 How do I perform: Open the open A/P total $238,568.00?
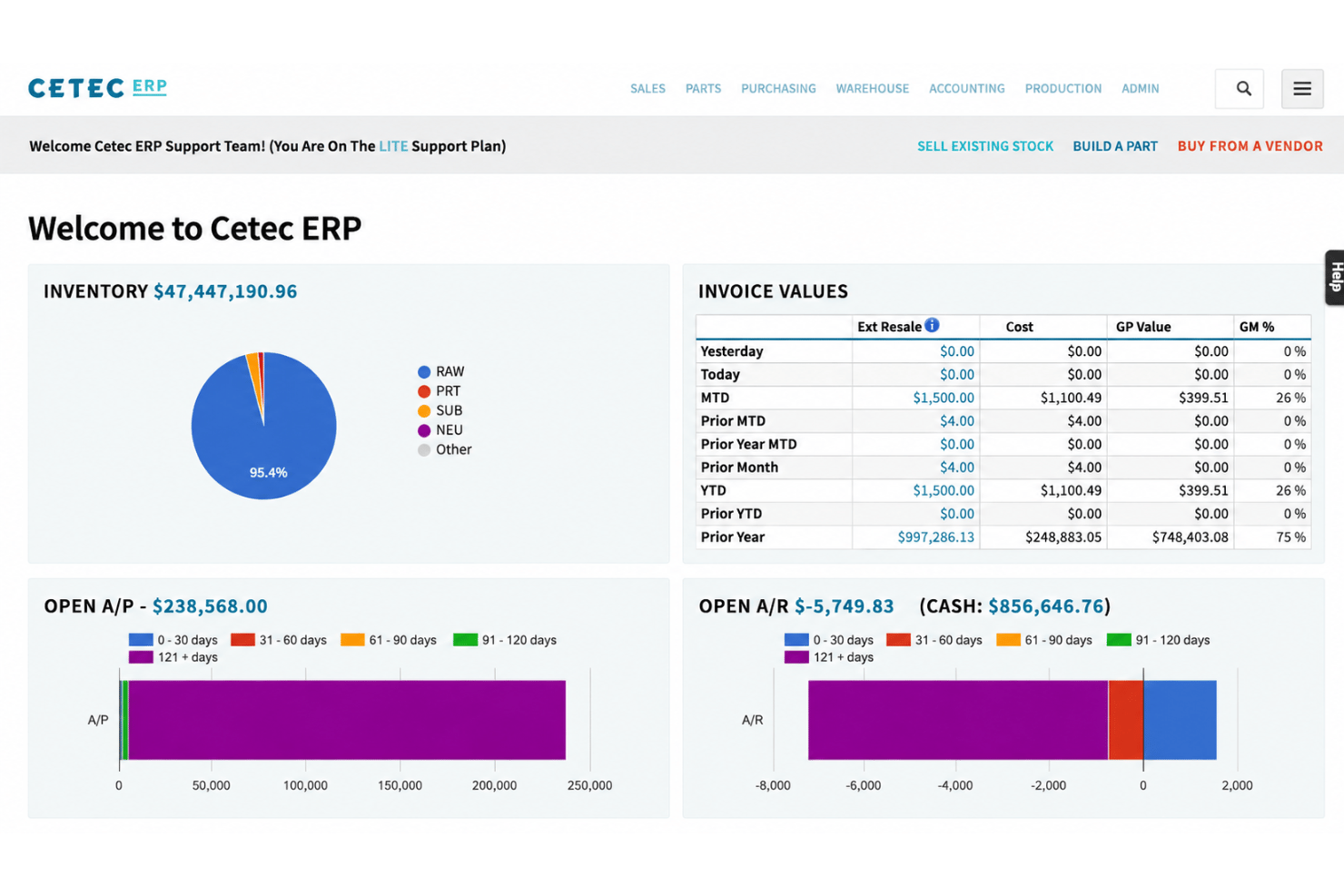[x=210, y=606]
